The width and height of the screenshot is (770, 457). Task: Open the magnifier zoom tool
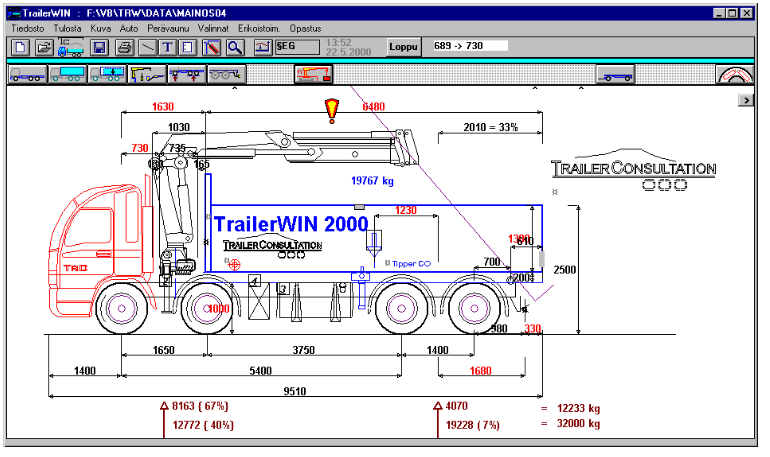(235, 47)
